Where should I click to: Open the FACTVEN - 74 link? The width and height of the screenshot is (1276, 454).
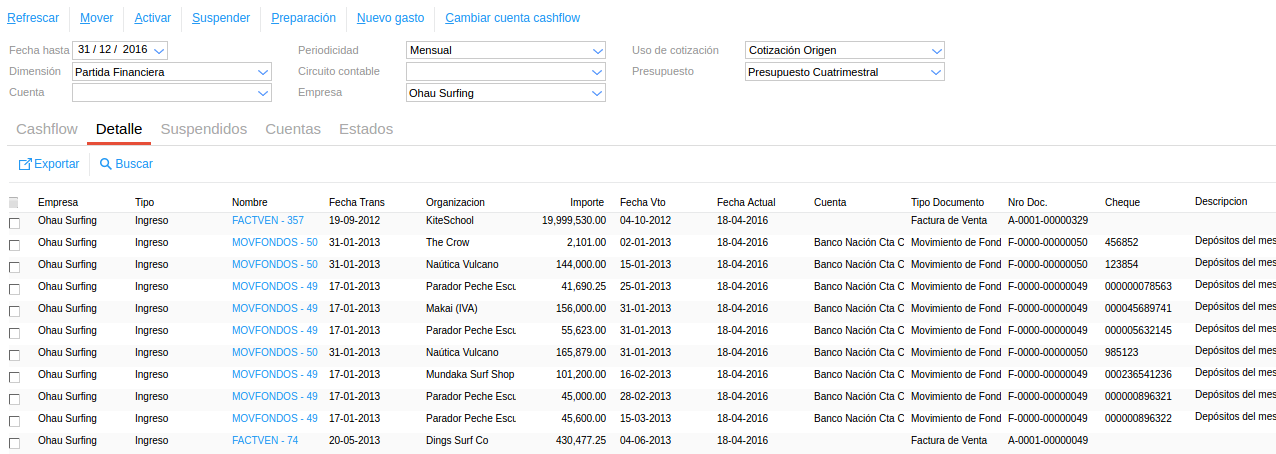[x=265, y=440]
